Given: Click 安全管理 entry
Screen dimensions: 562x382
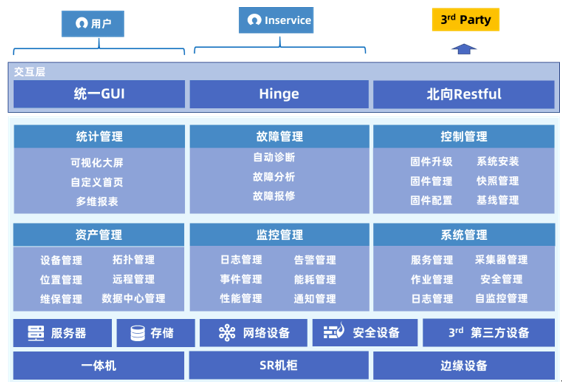Looking at the screenshot, I should pyautogui.click(x=501, y=279).
